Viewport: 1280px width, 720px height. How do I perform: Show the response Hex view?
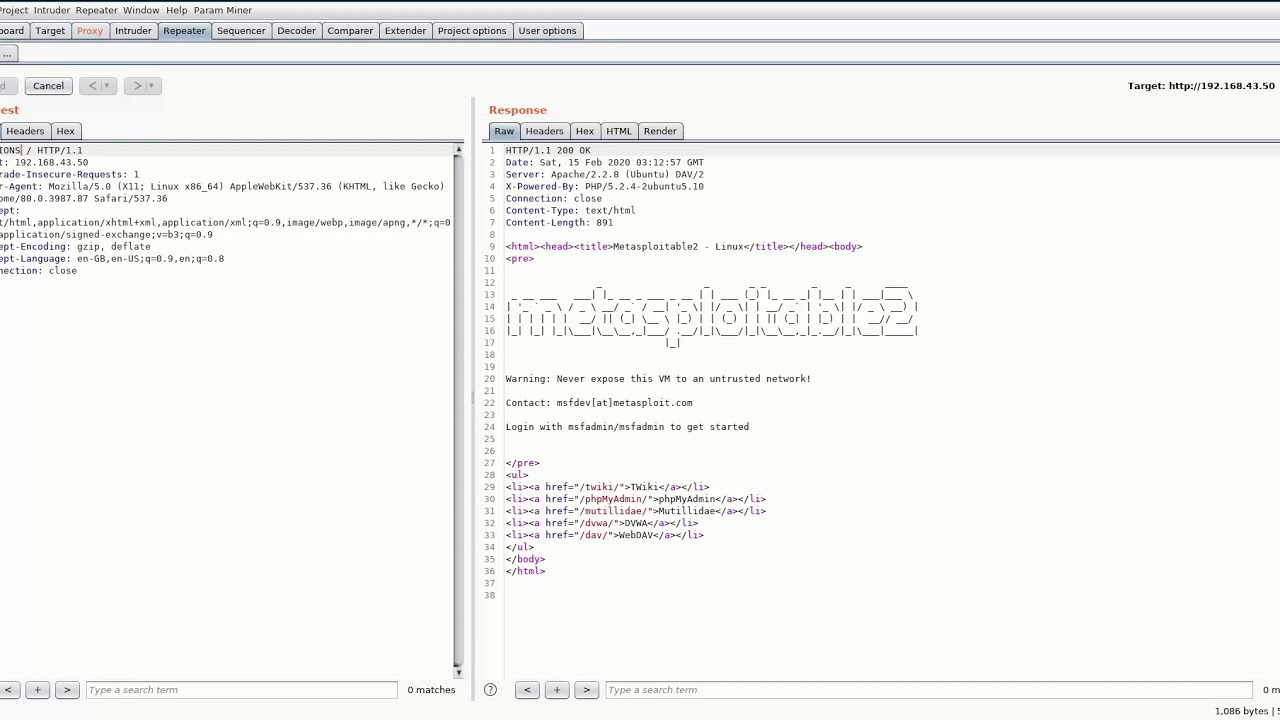[585, 131]
